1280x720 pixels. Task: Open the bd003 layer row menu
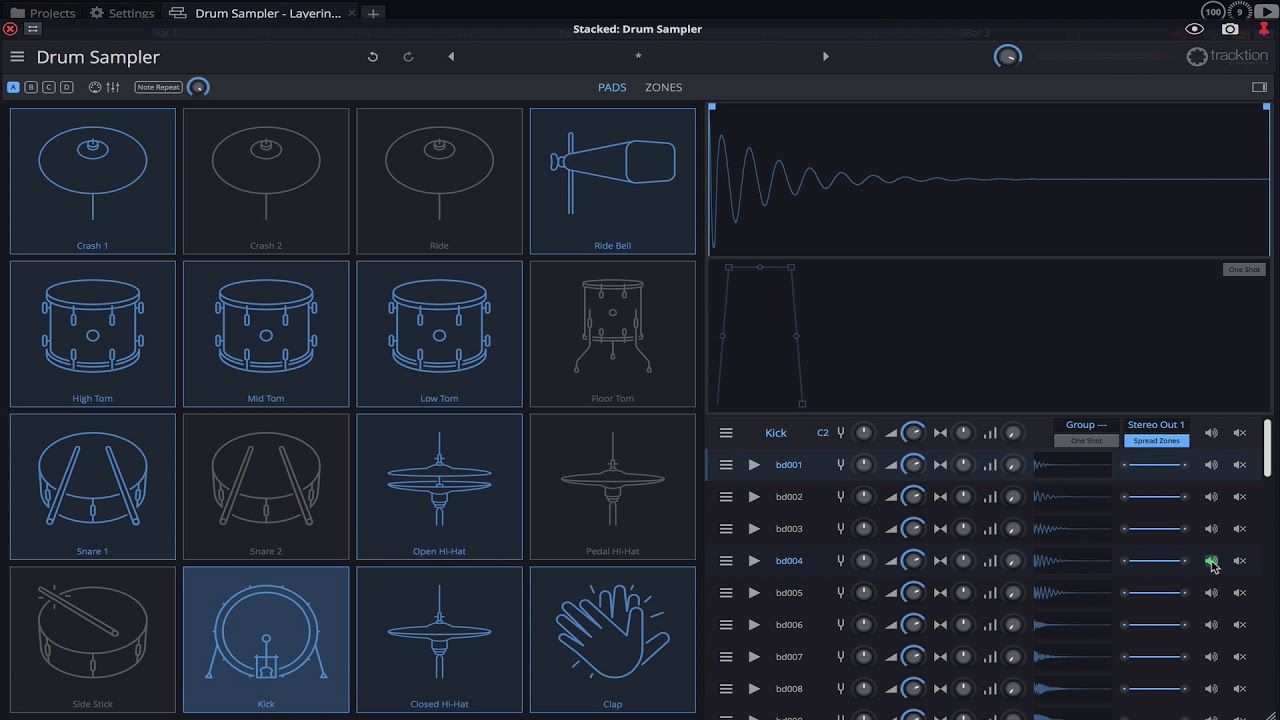726,529
